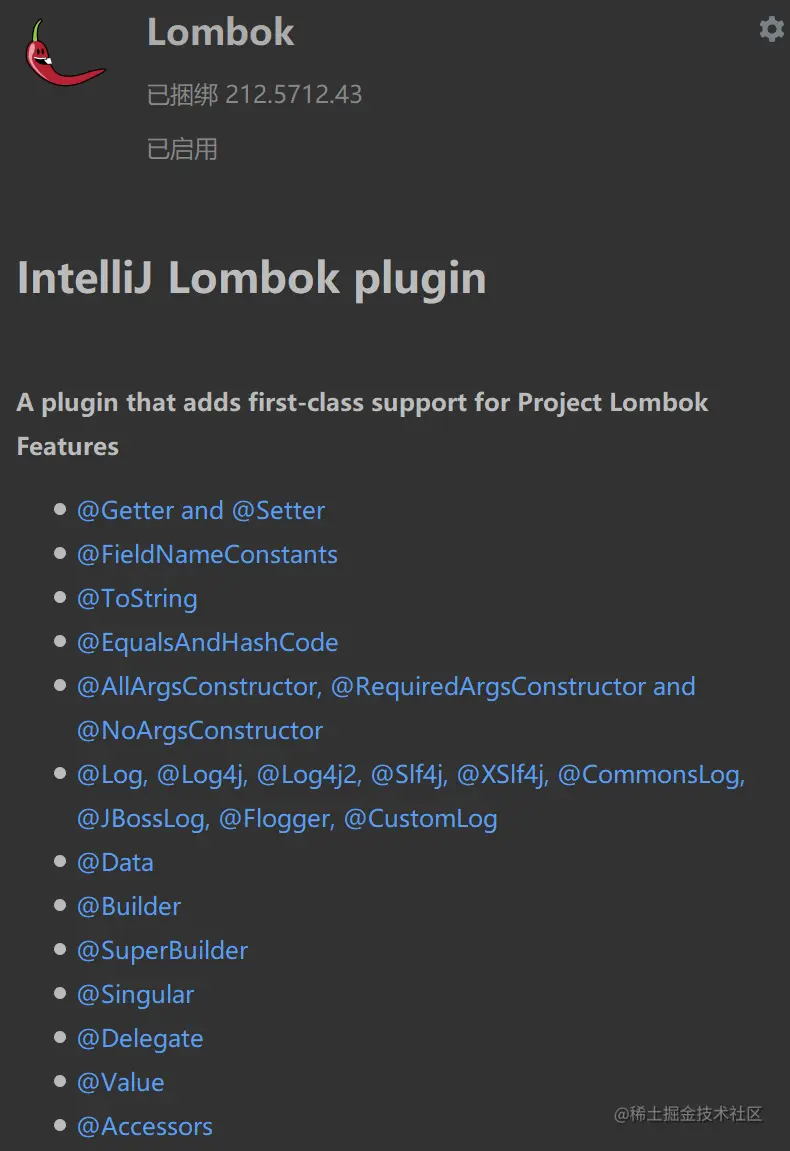Open the plugin settings gear menu

tap(771, 29)
